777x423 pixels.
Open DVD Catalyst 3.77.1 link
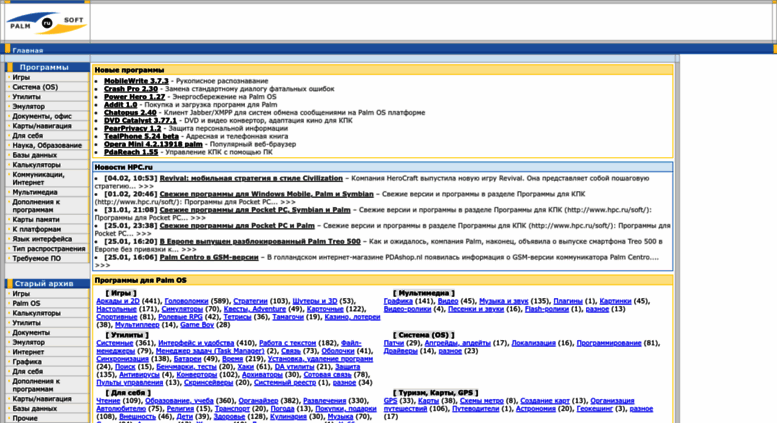point(140,120)
